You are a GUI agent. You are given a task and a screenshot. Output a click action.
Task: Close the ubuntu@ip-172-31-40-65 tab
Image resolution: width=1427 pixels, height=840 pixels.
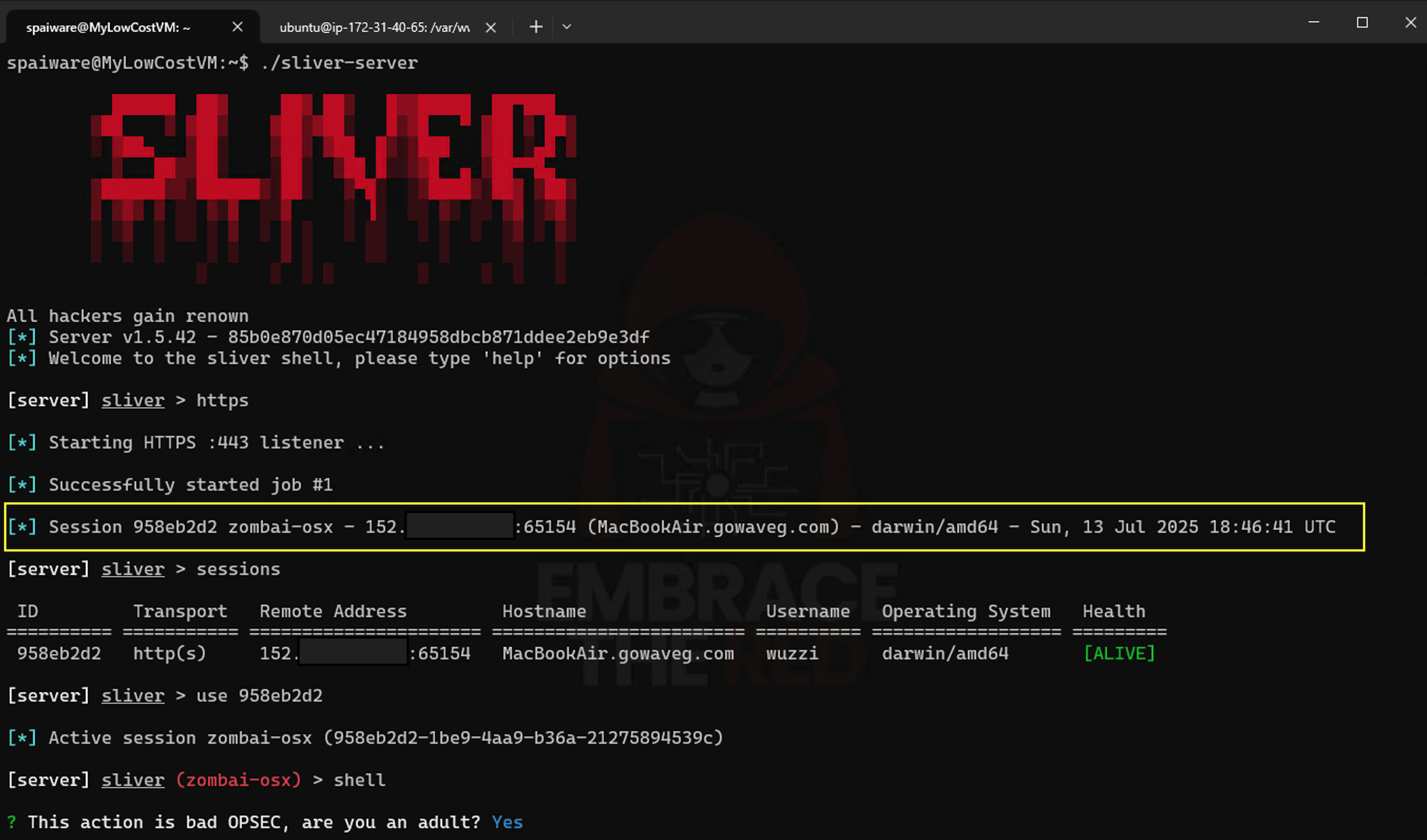[x=491, y=27]
